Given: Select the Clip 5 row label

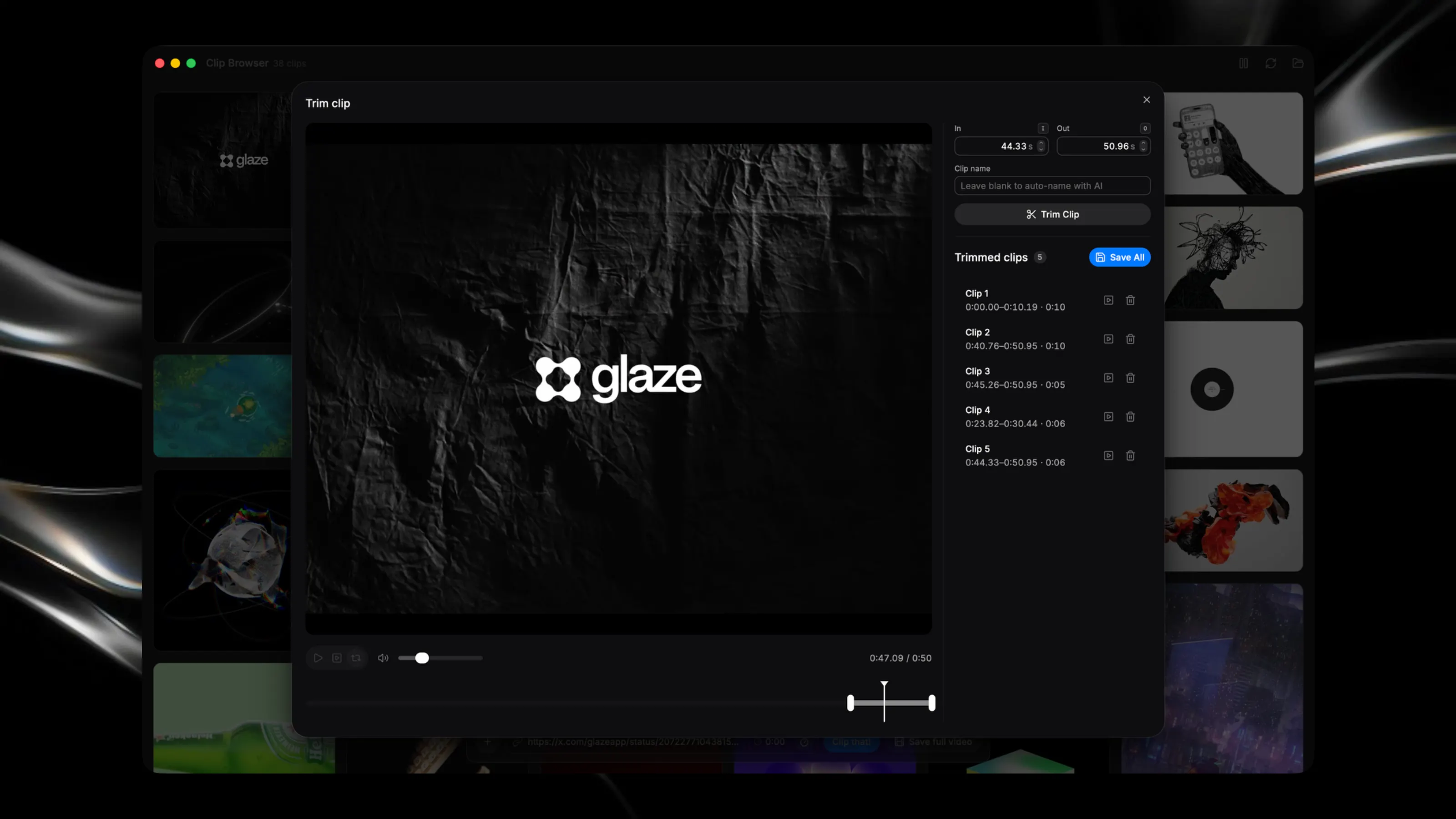Looking at the screenshot, I should 977,449.
